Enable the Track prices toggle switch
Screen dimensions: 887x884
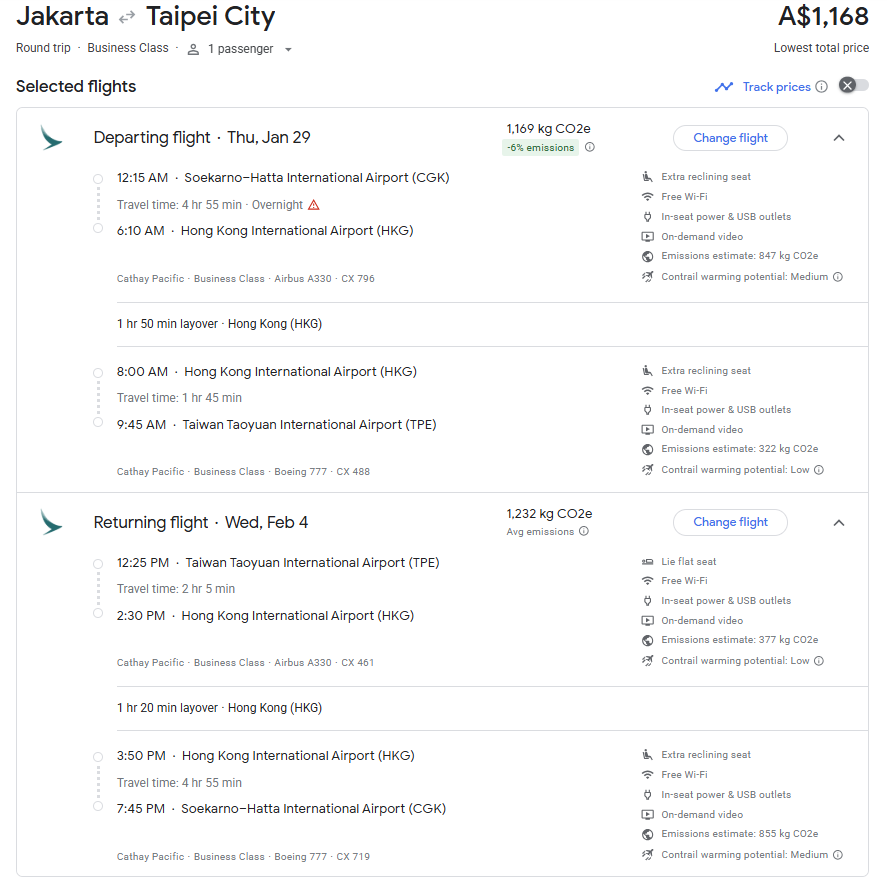852,87
